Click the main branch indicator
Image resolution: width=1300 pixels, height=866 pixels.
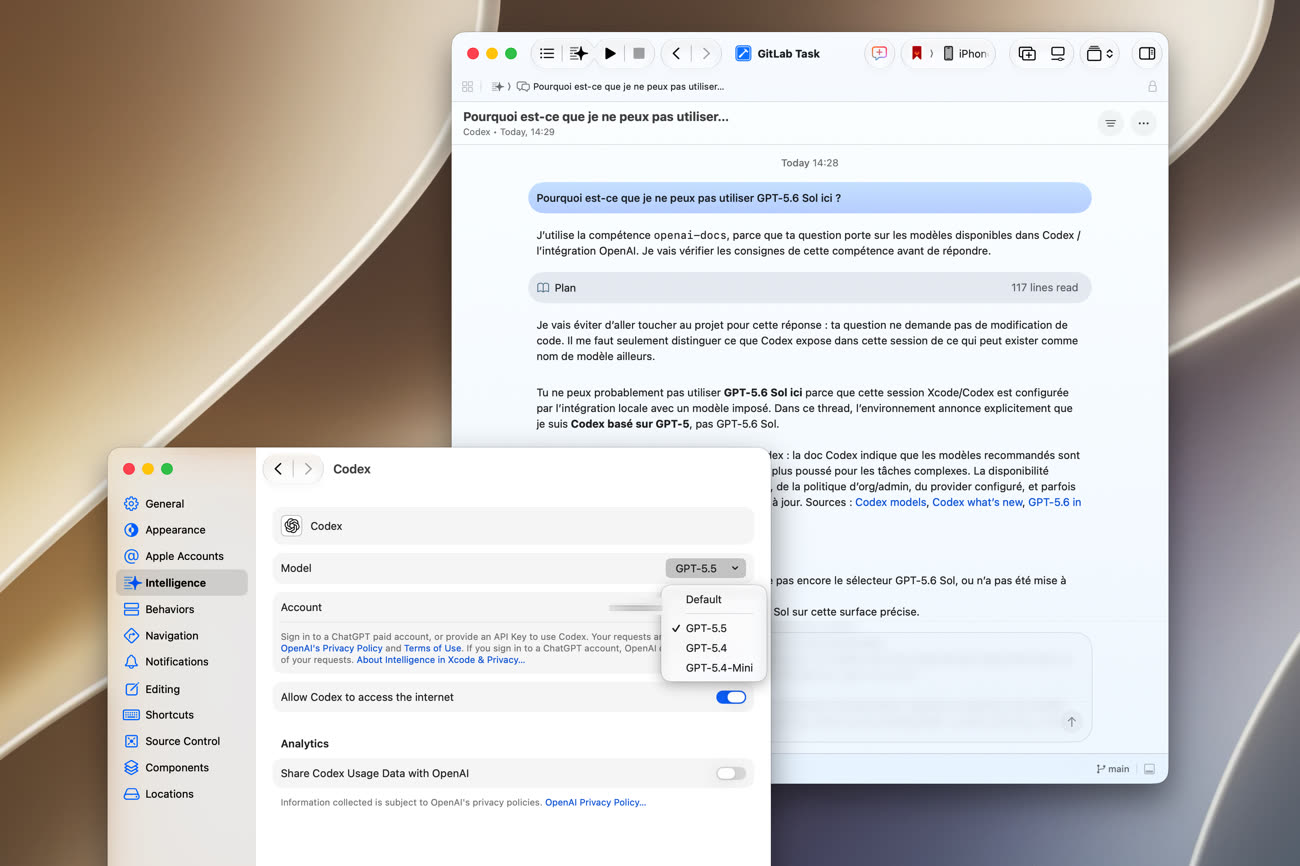(x=1113, y=769)
